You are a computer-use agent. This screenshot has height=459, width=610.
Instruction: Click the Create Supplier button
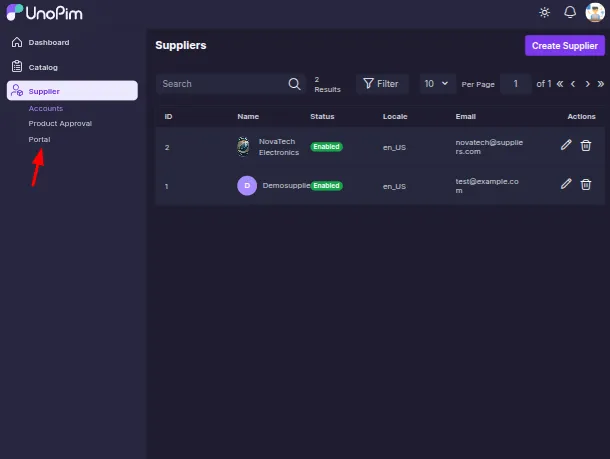pos(564,46)
